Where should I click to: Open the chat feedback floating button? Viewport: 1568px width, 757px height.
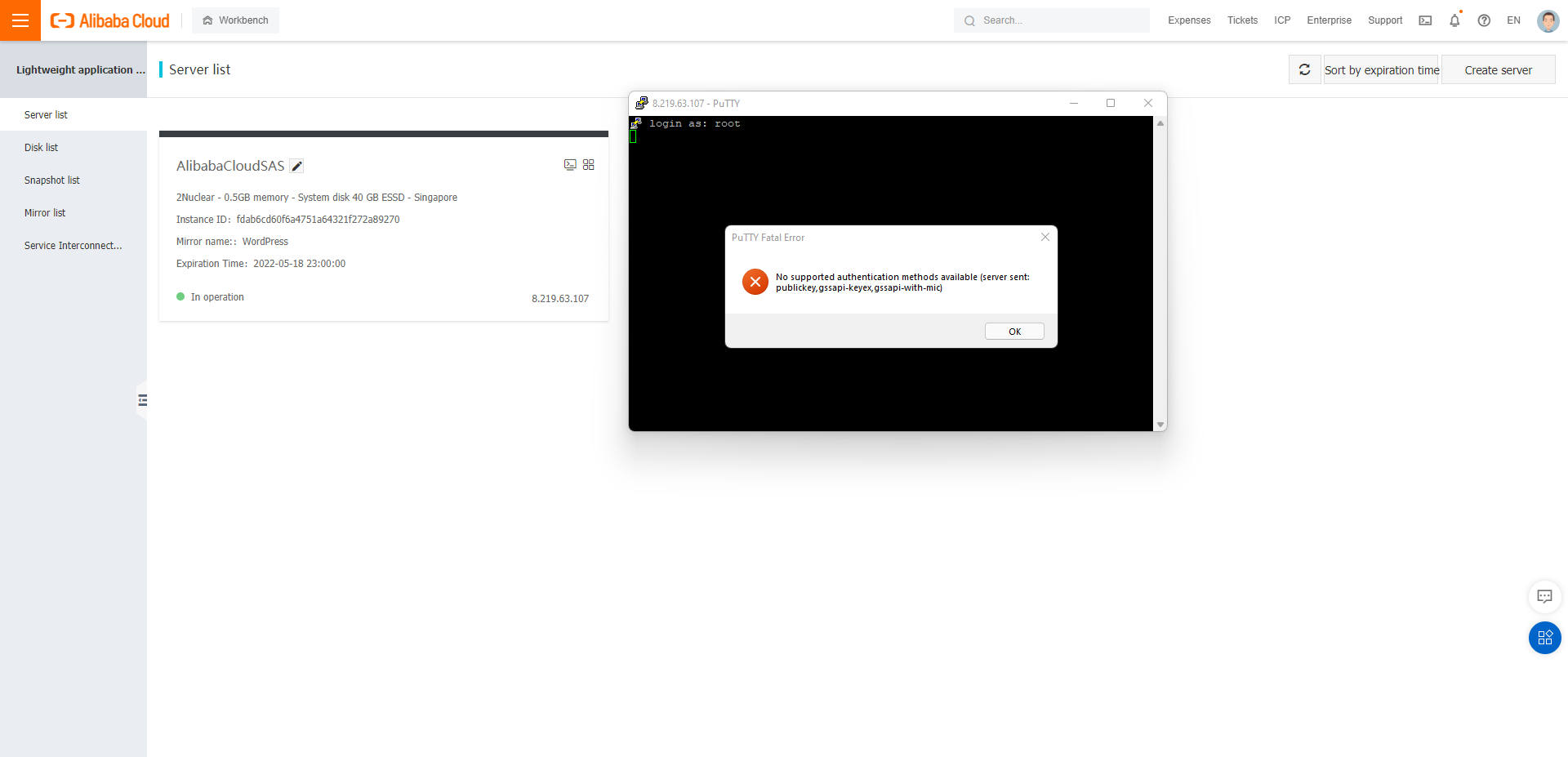[1544, 597]
